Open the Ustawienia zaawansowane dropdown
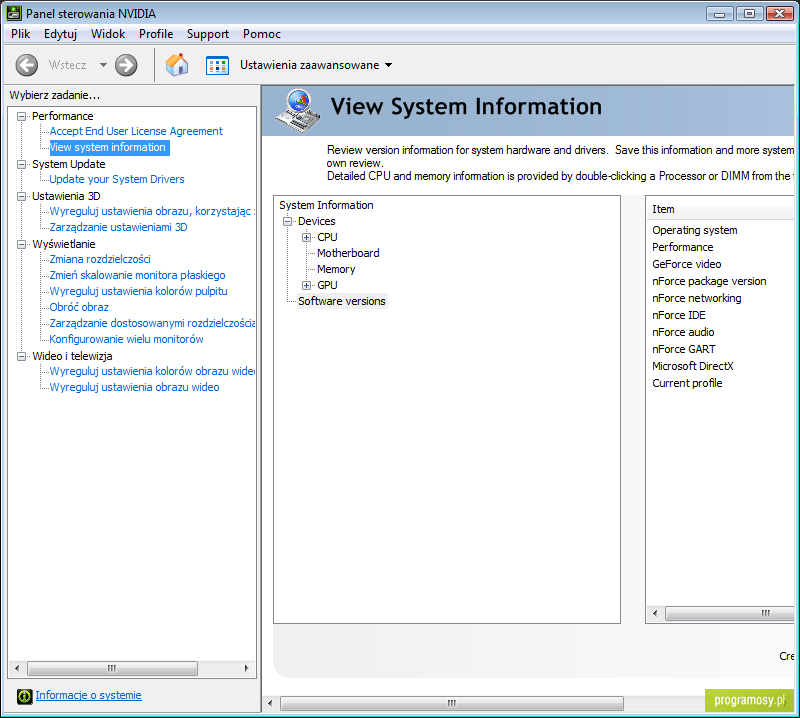800x718 pixels. 316,65
